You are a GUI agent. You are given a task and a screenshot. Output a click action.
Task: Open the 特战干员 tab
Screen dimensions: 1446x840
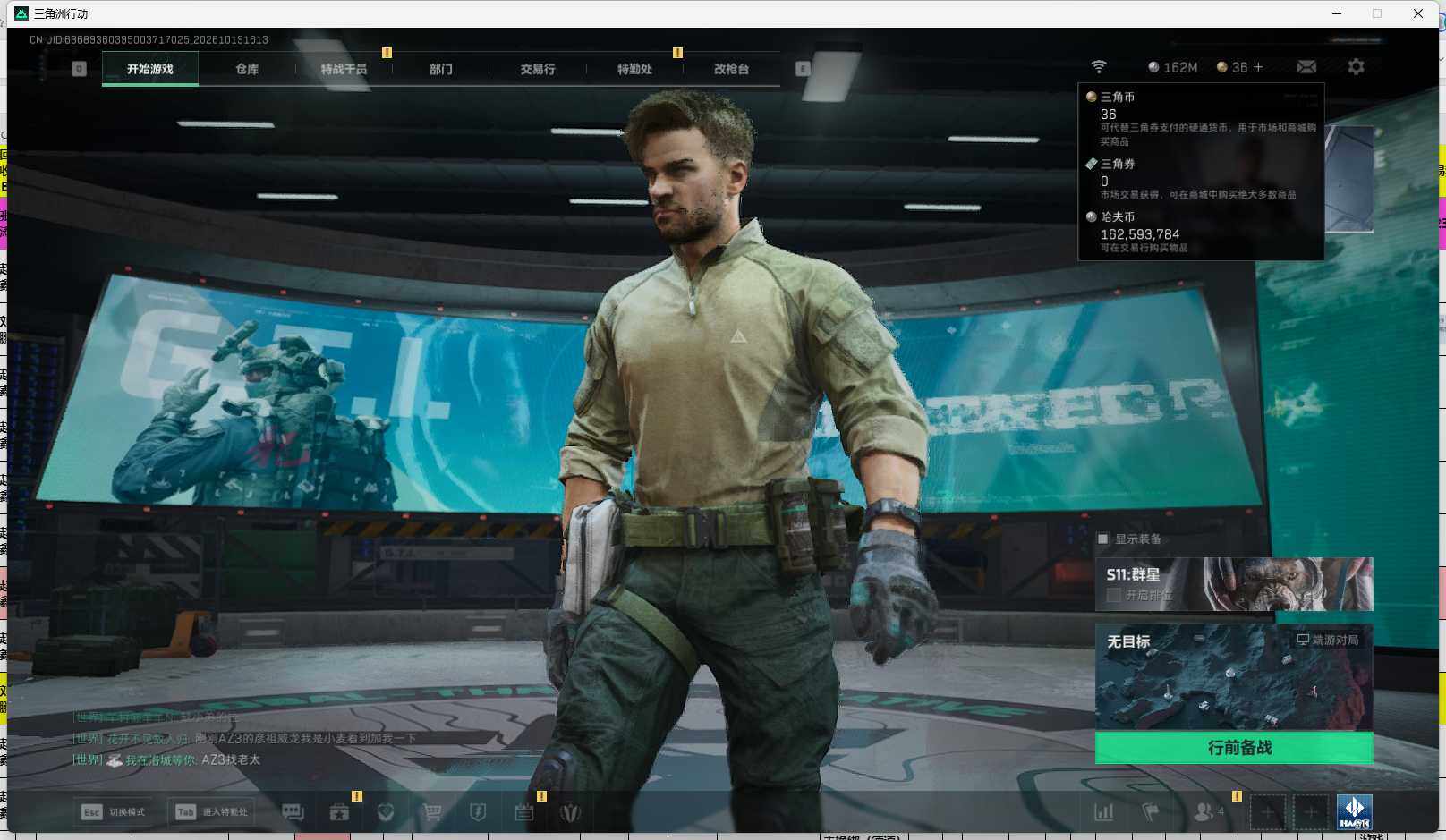click(344, 69)
